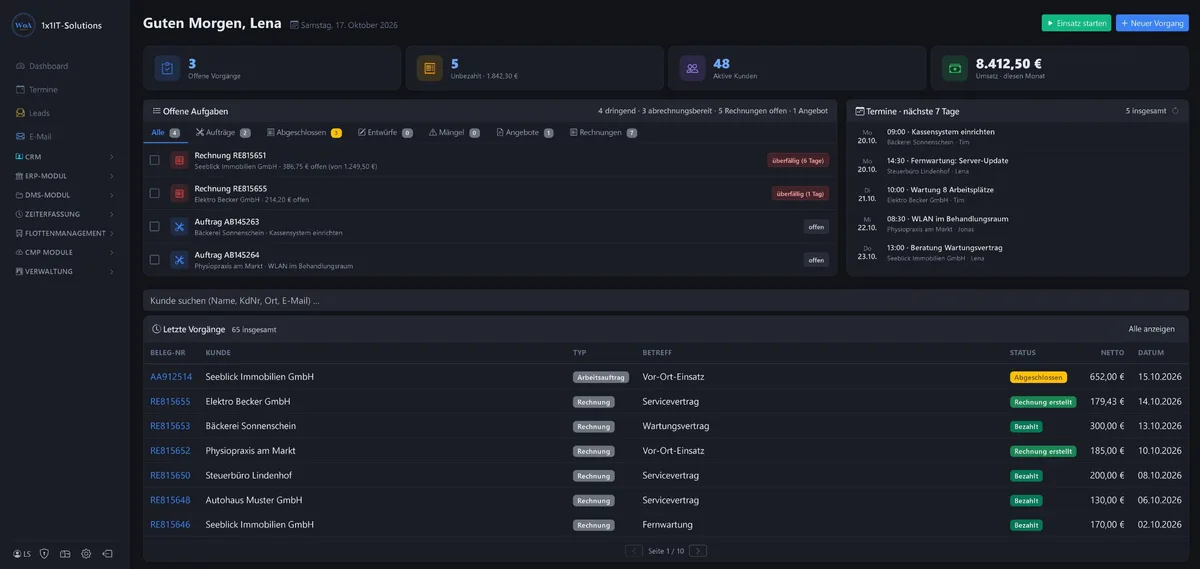Open Beleg RE815655 link in table

click(170, 402)
